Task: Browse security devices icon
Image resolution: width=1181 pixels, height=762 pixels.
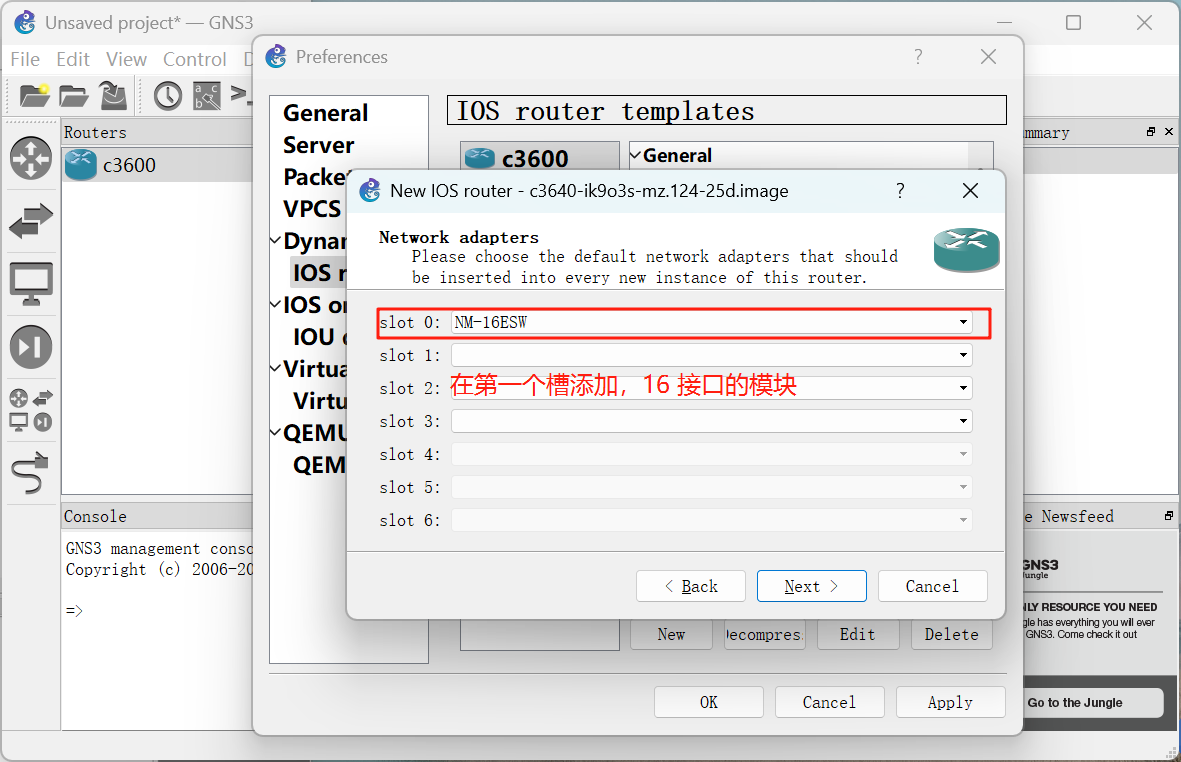Action: coord(31,347)
